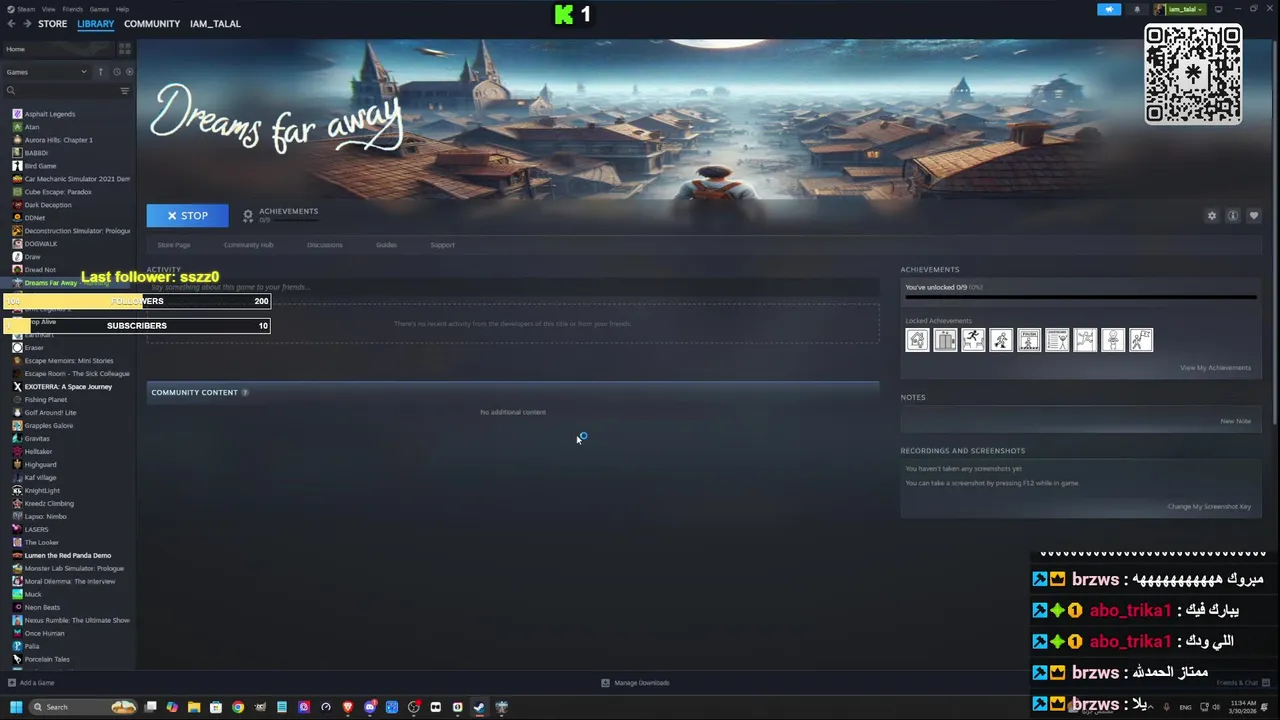
Task: Switch to the COMMUNITY tab
Action: click(x=152, y=24)
